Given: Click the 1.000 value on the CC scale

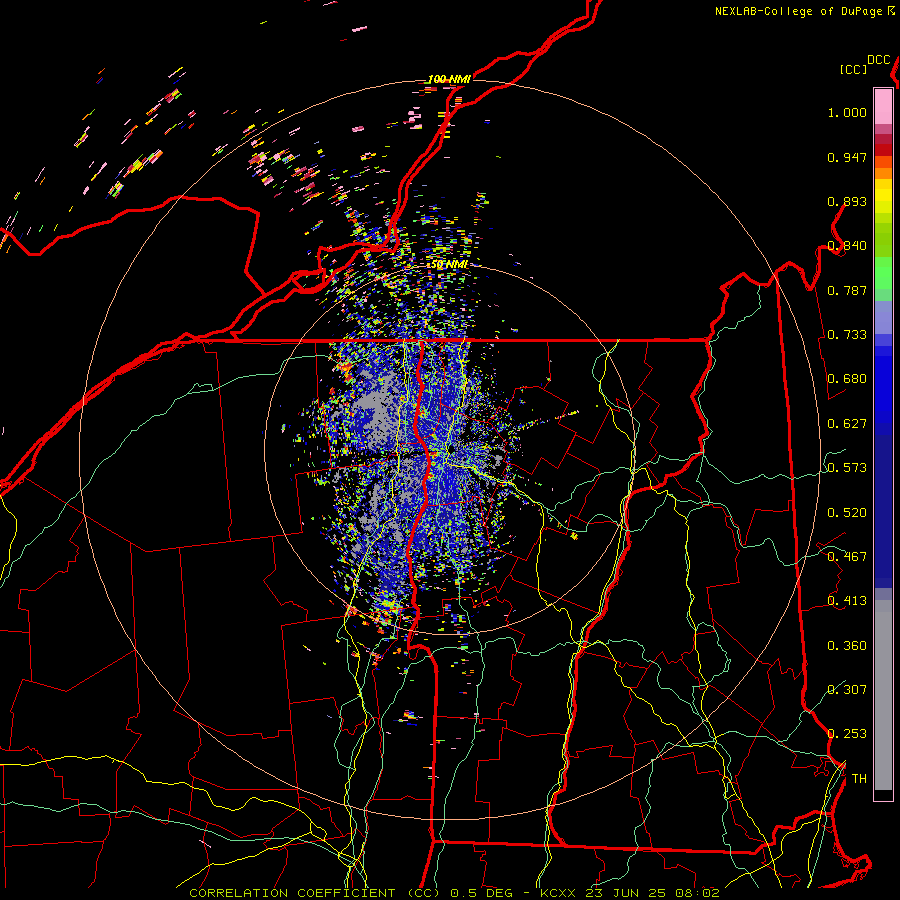Looking at the screenshot, I should (x=847, y=112).
